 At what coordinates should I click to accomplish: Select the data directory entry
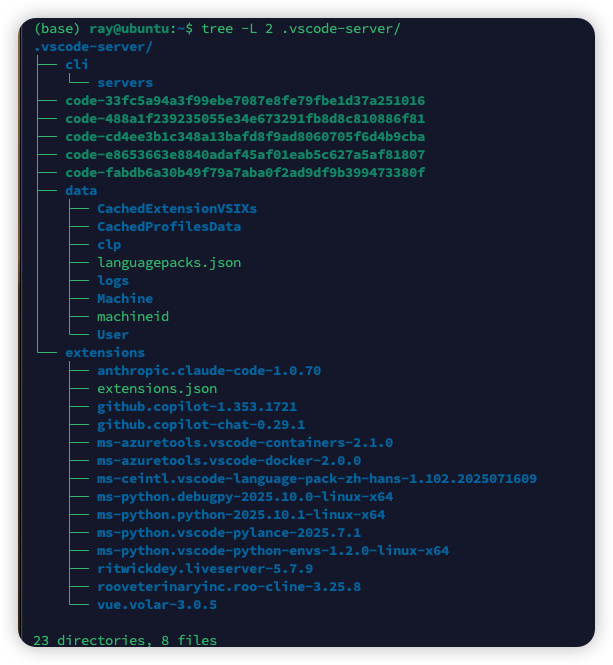coord(81,191)
